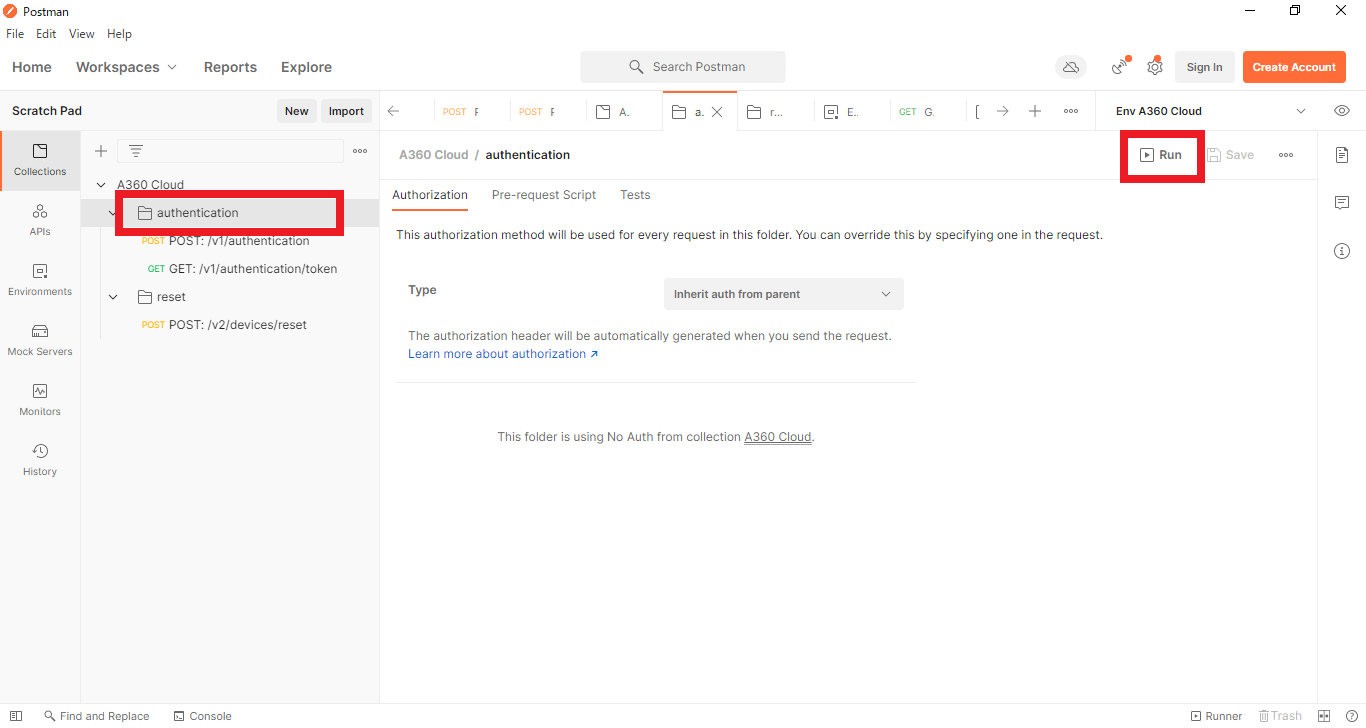Open the File menu

(x=15, y=34)
